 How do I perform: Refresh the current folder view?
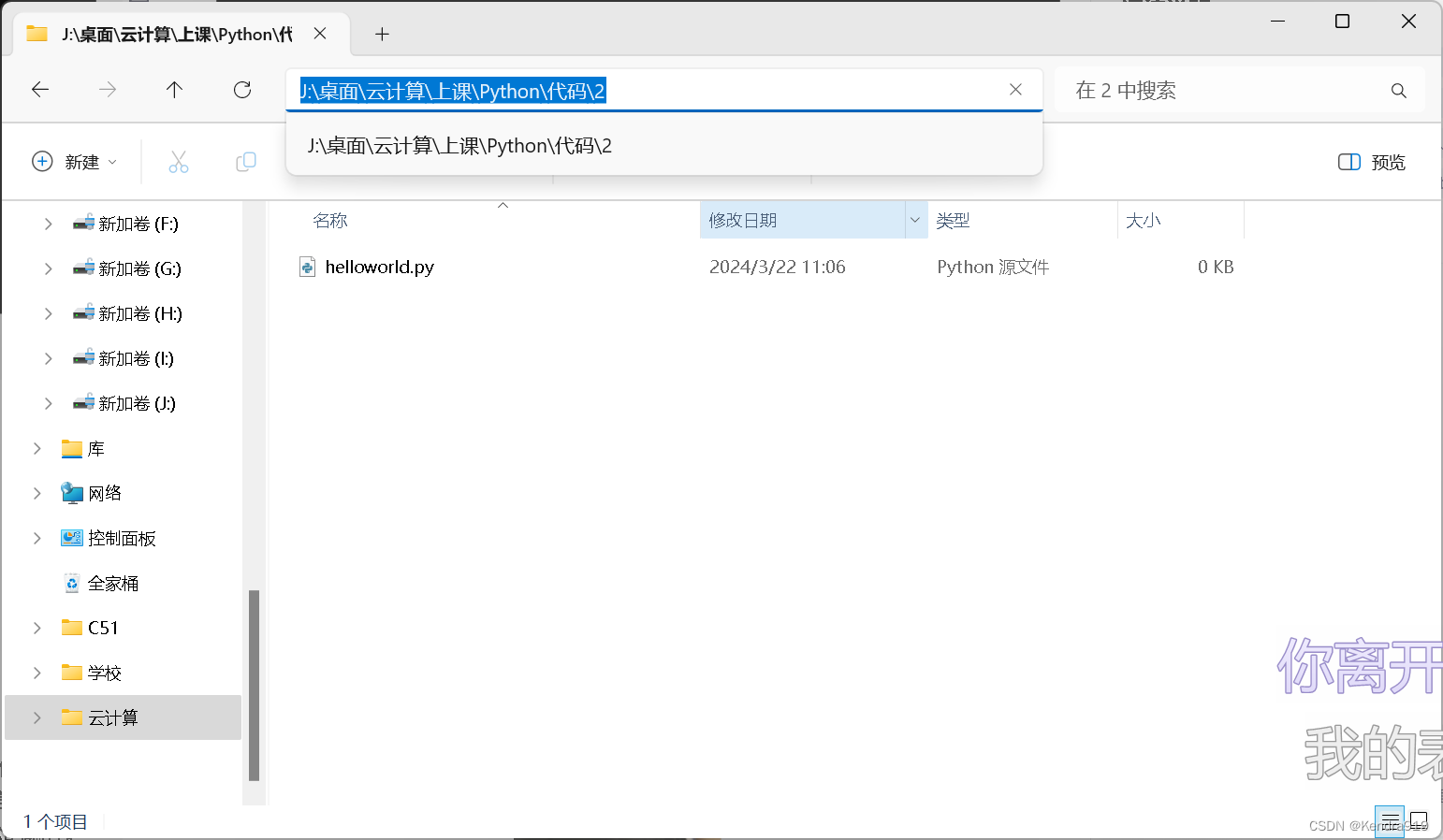(x=242, y=90)
